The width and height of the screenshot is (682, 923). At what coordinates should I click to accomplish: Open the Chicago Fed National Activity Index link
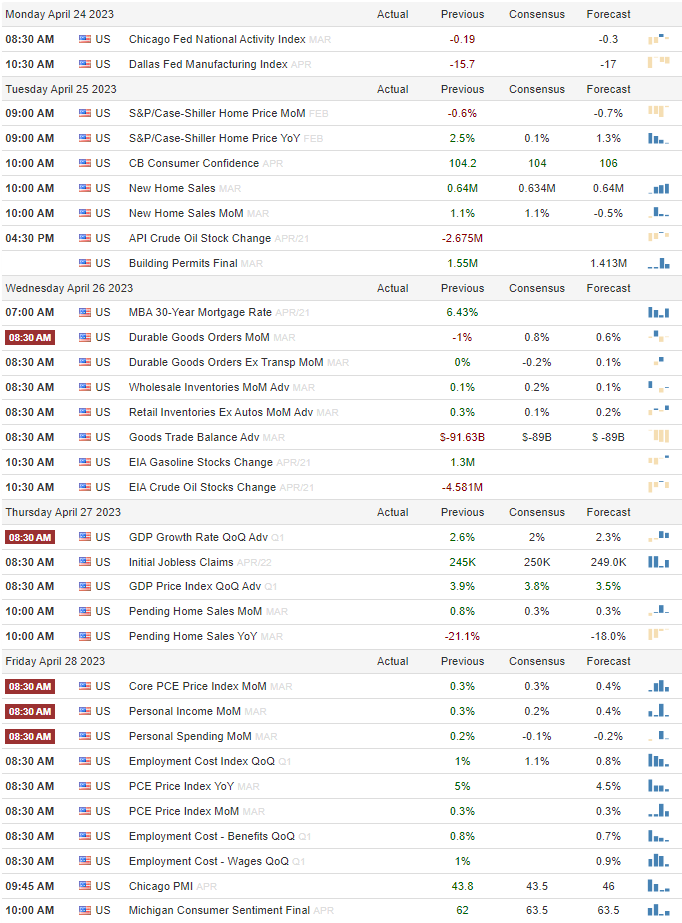coord(217,39)
